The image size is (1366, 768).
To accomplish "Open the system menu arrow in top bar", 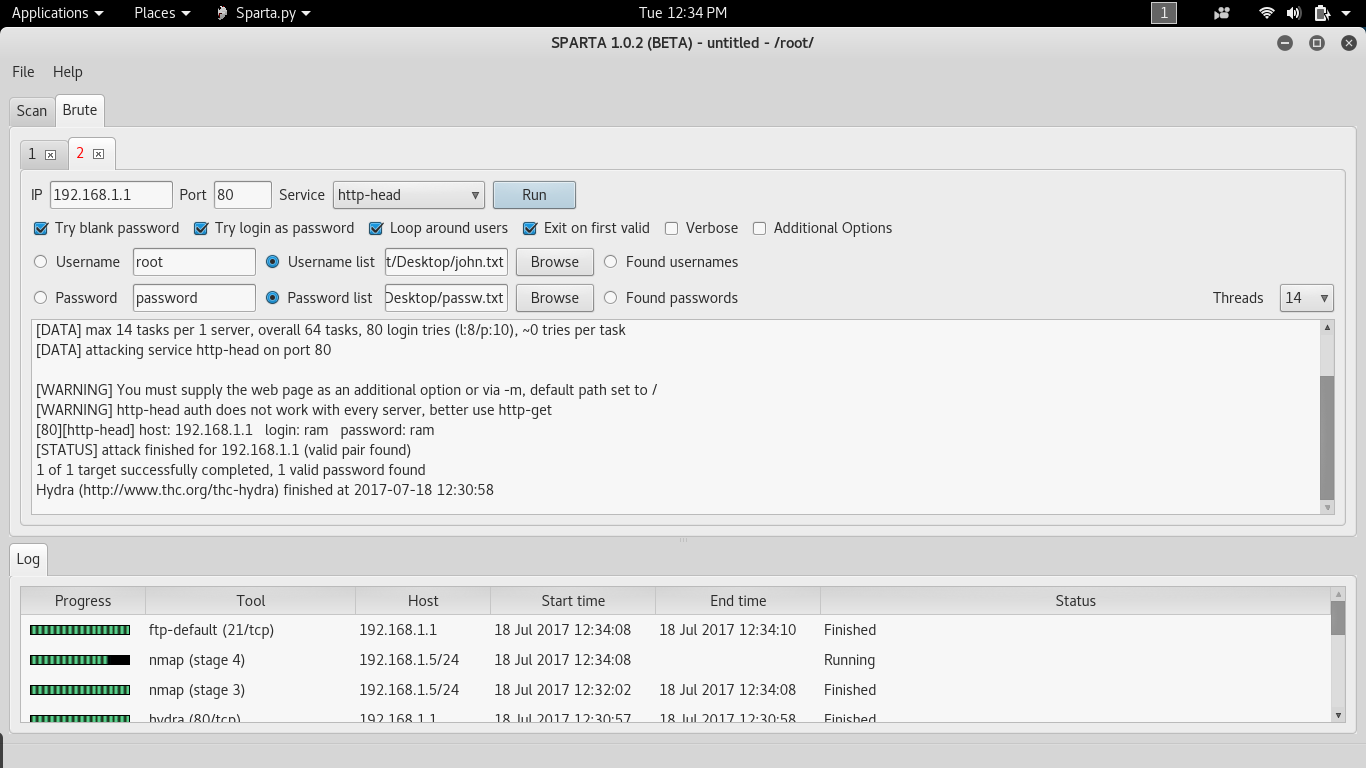I will tap(1346, 13).
